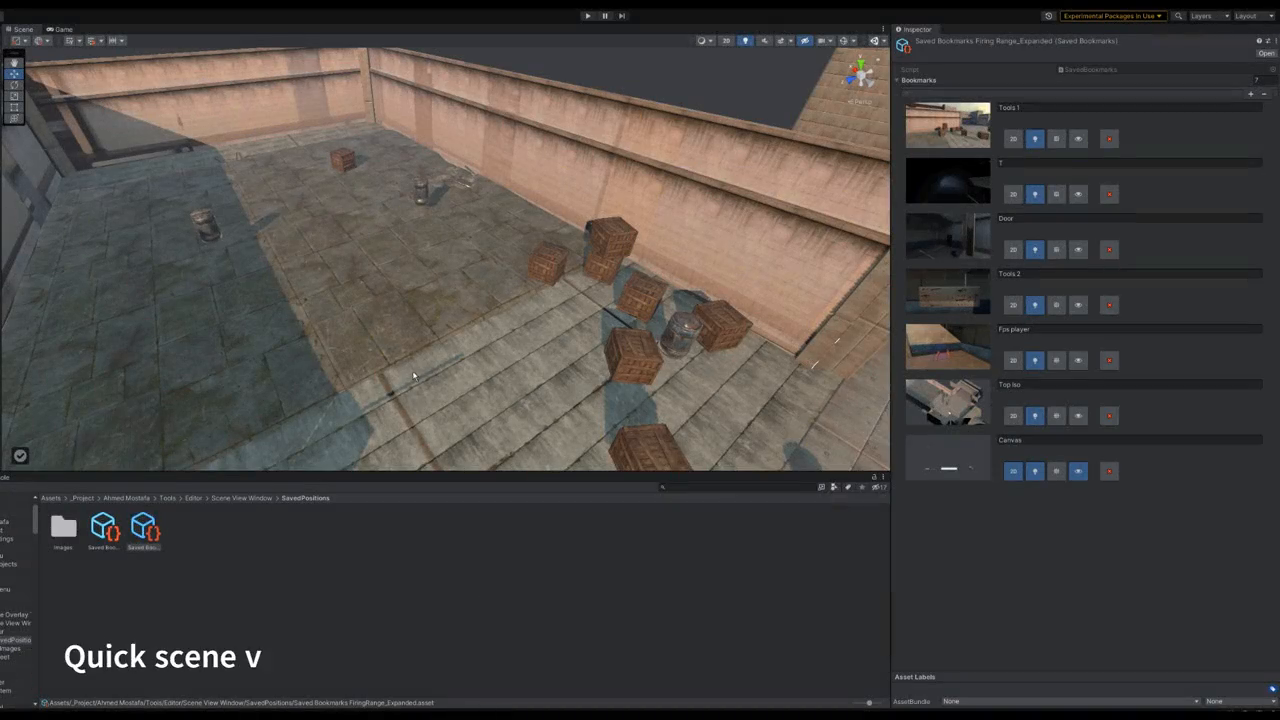Select the Rotate tool

tap(14, 85)
